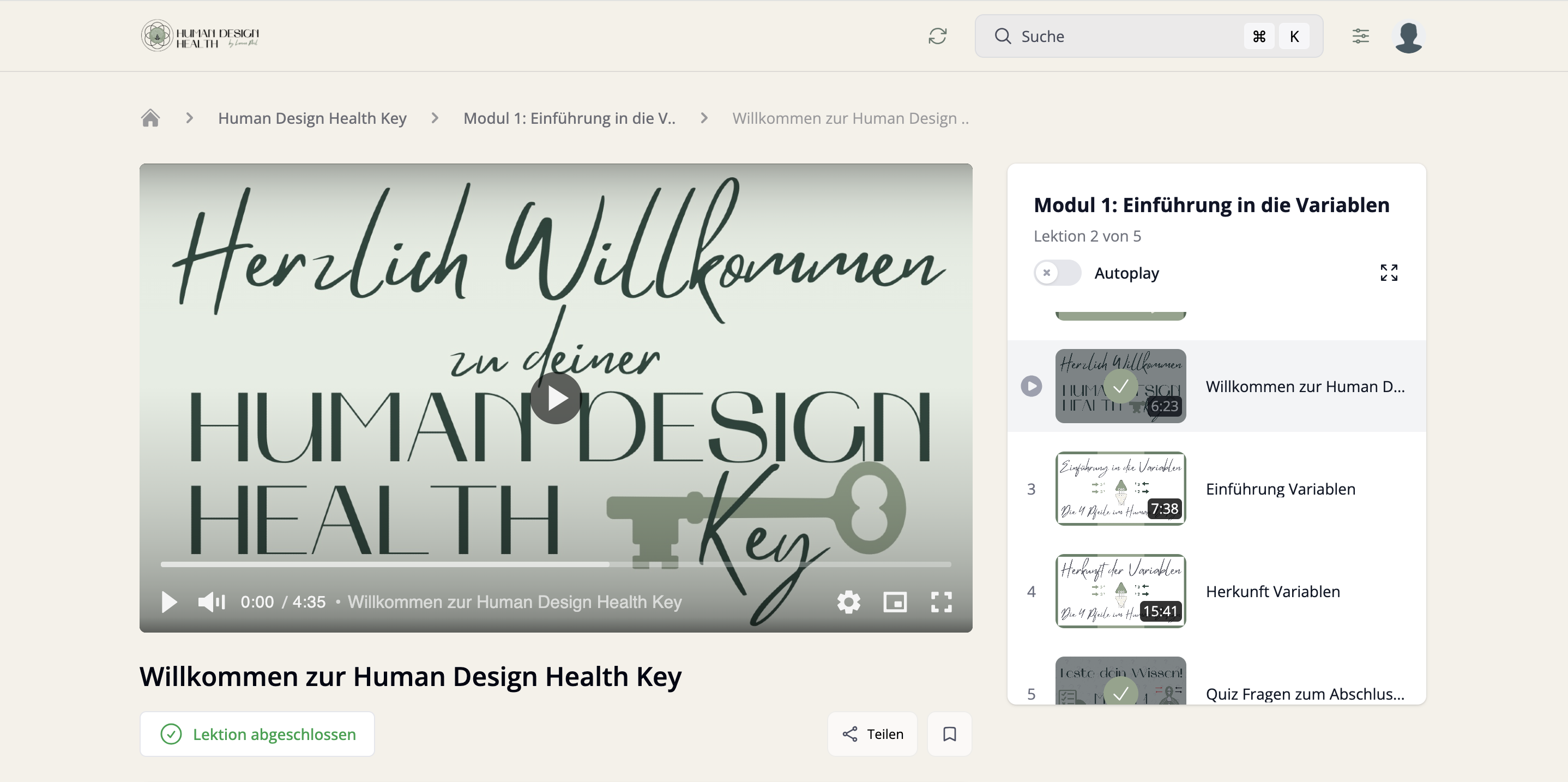The width and height of the screenshot is (1568, 782).
Task: Navigate to Human Design Health Key breadcrumb
Action: pos(312,118)
